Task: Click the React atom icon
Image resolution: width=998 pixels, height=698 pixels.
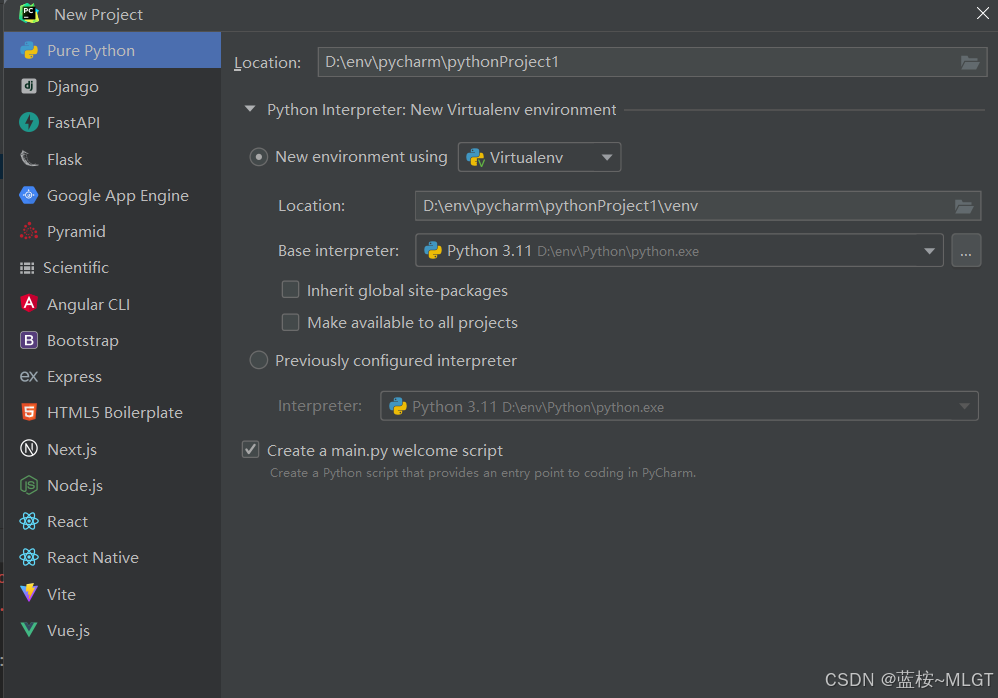Action: tap(29, 521)
